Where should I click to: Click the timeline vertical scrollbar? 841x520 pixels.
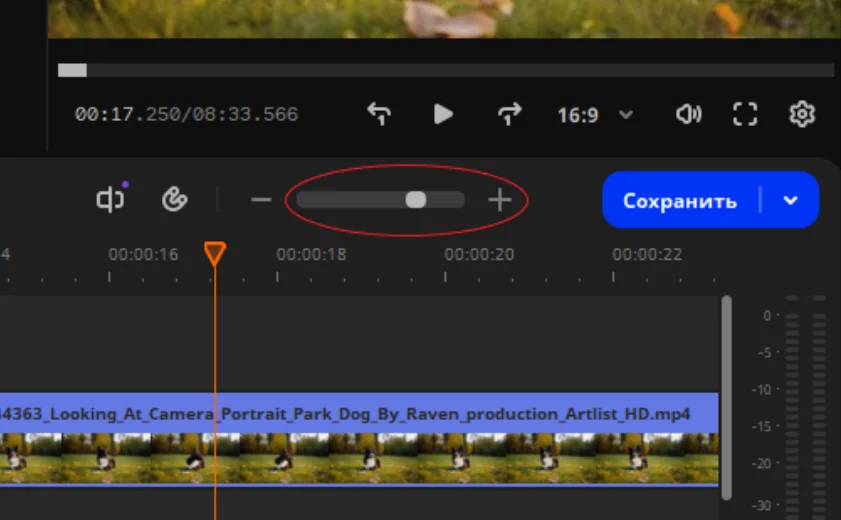[727, 398]
